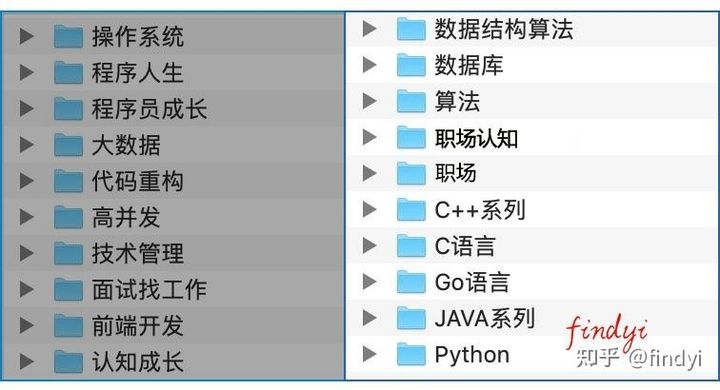Select the JAVA系列 folder icon
Image resolution: width=720 pixels, height=390 pixels.
(411, 318)
